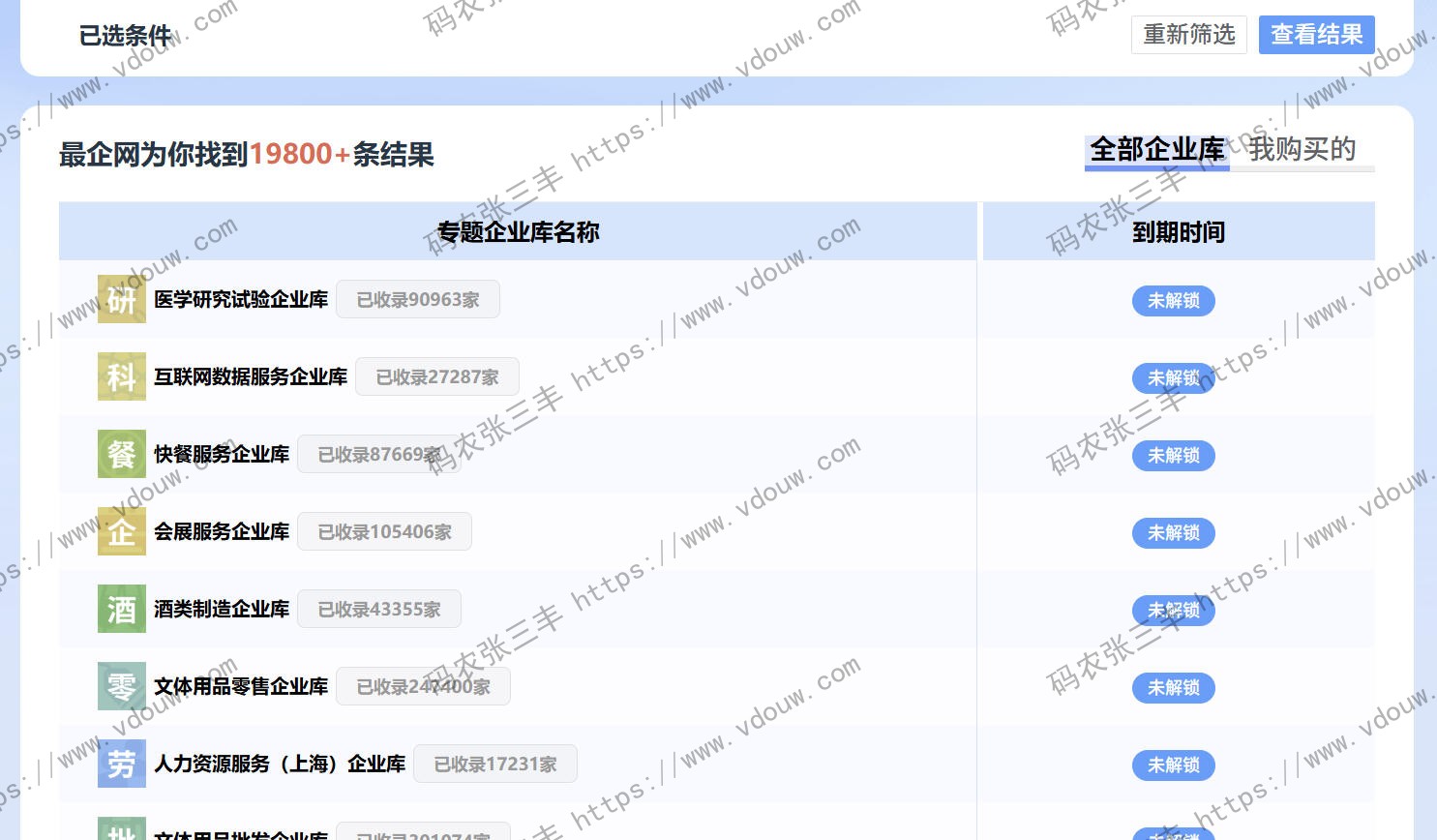Switch to the 全部企业库 tab
This screenshot has height=840, width=1437.
pos(1156,150)
